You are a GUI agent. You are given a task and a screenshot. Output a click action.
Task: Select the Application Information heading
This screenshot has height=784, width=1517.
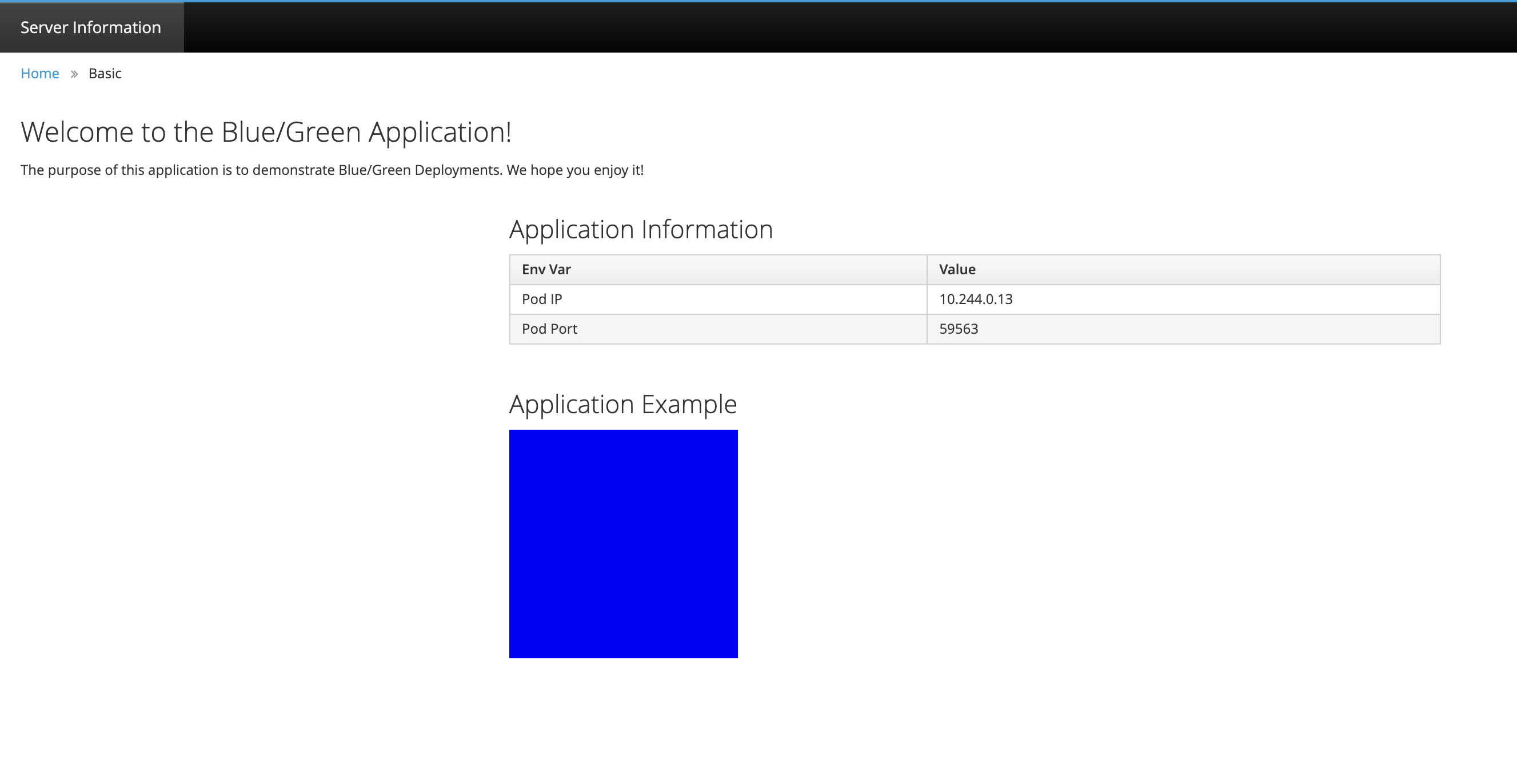pos(641,230)
